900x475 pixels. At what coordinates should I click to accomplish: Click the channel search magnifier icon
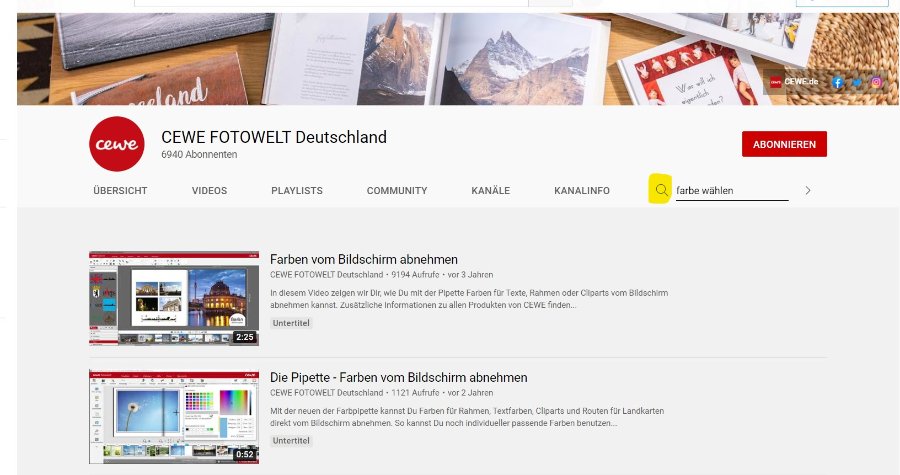point(661,190)
